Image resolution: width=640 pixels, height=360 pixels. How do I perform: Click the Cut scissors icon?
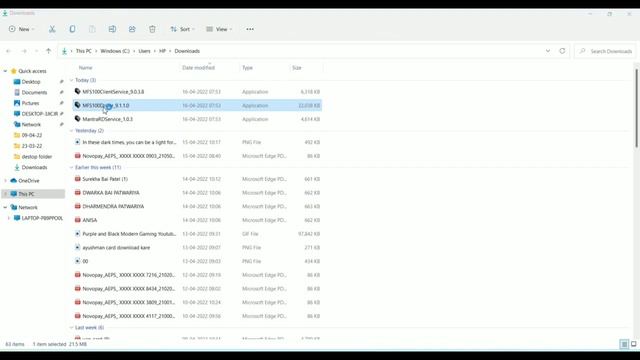(x=52, y=29)
